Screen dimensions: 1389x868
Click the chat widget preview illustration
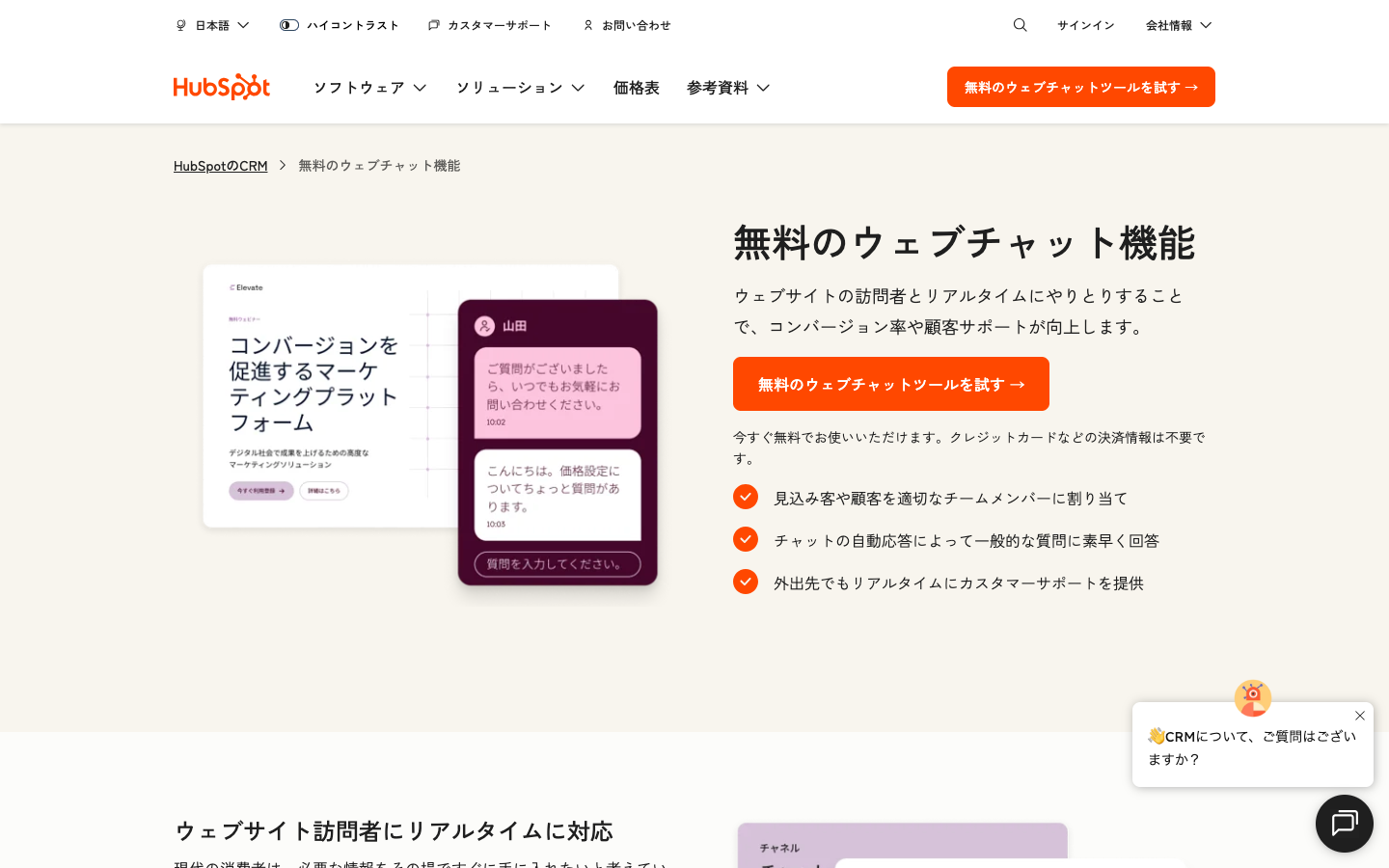coord(557,442)
